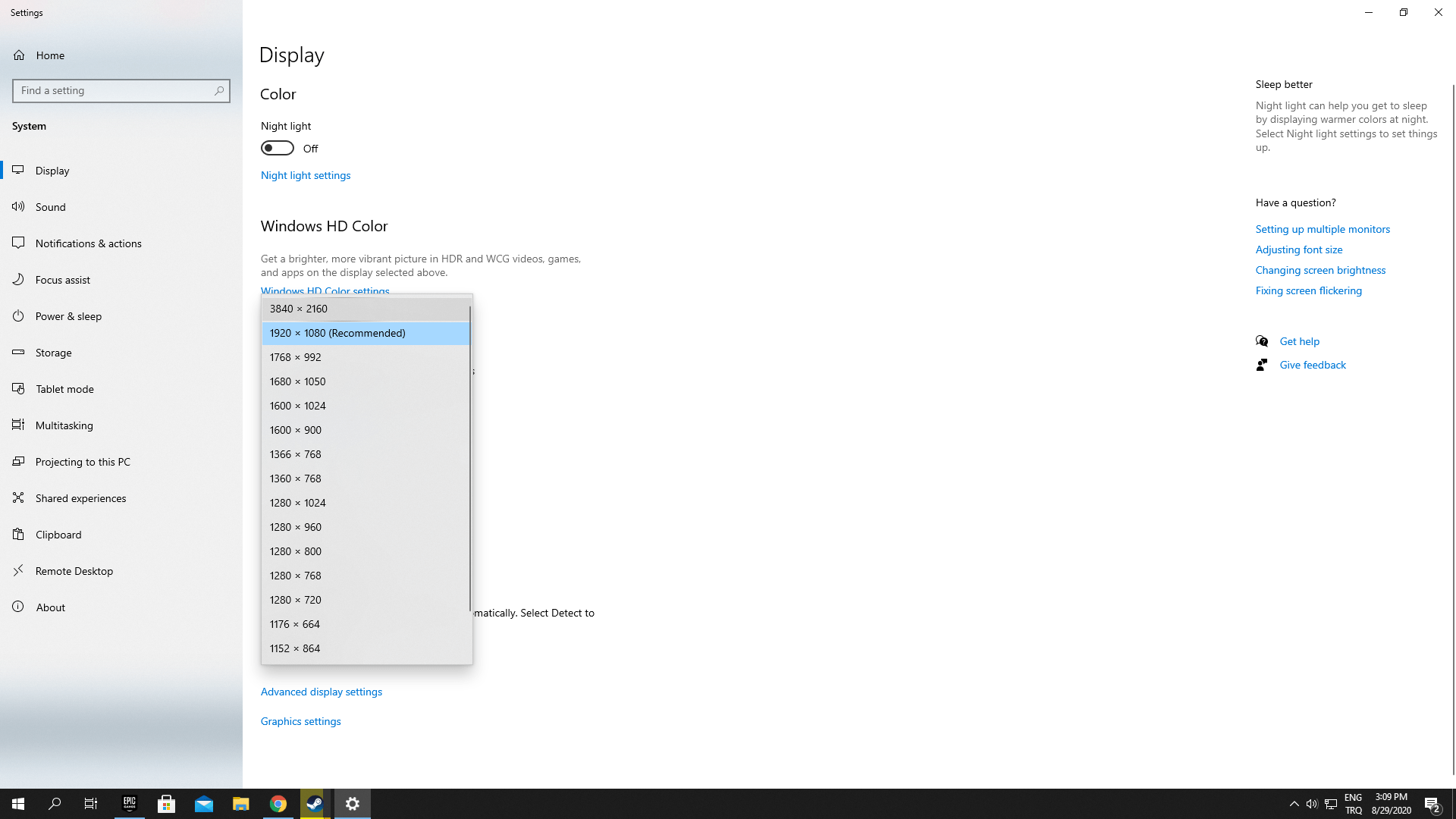Toggle the Night light switch
The height and width of the screenshot is (819, 1456).
[x=278, y=148]
